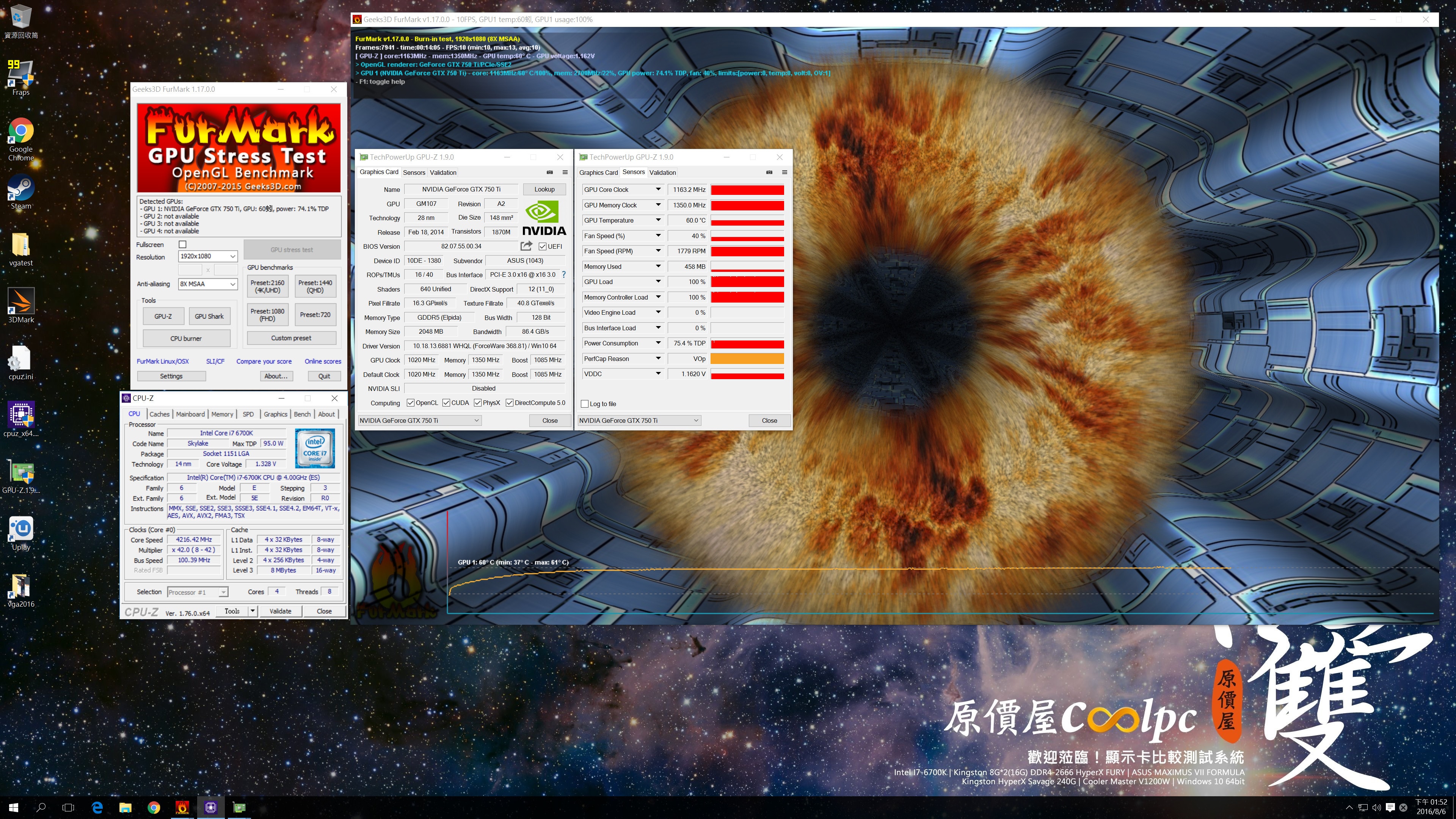Switch to the Caches tab in CPU-Z
1456x819 pixels.
(159, 414)
